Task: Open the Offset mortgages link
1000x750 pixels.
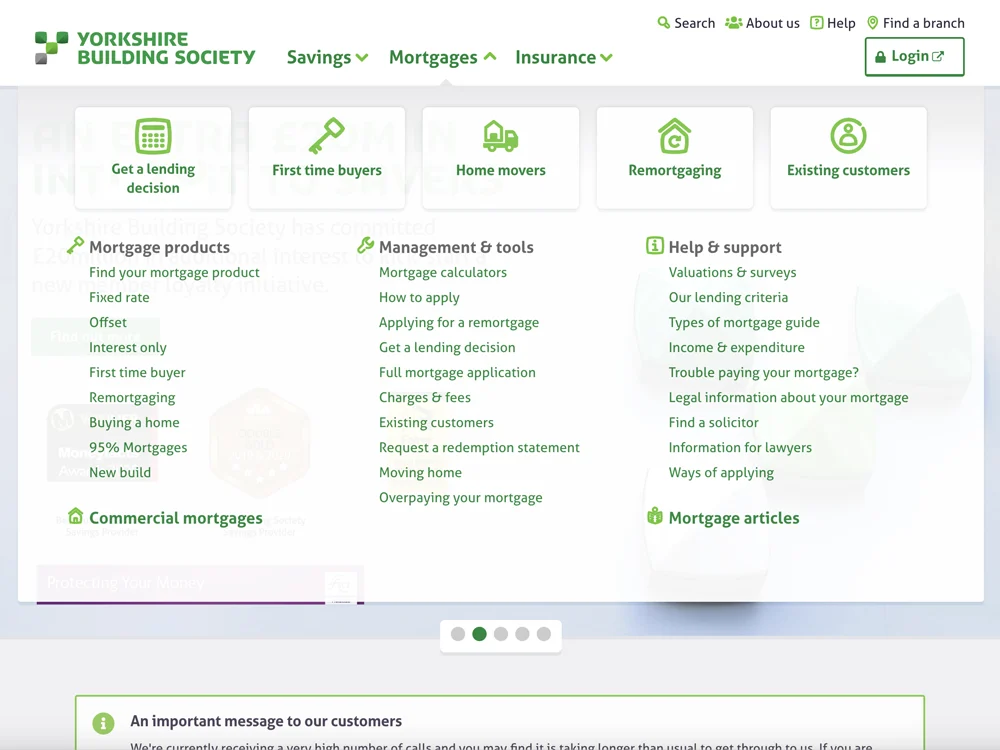Action: pos(108,322)
